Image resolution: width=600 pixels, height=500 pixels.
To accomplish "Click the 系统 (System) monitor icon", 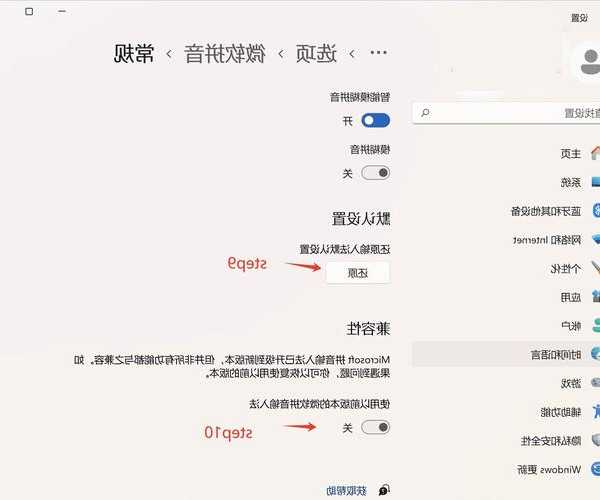I will pos(595,182).
